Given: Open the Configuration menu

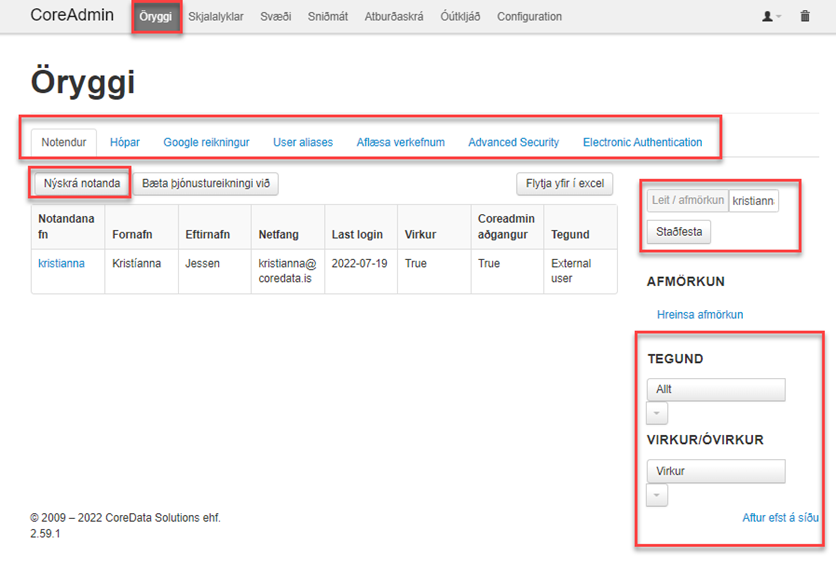Looking at the screenshot, I should [x=529, y=17].
